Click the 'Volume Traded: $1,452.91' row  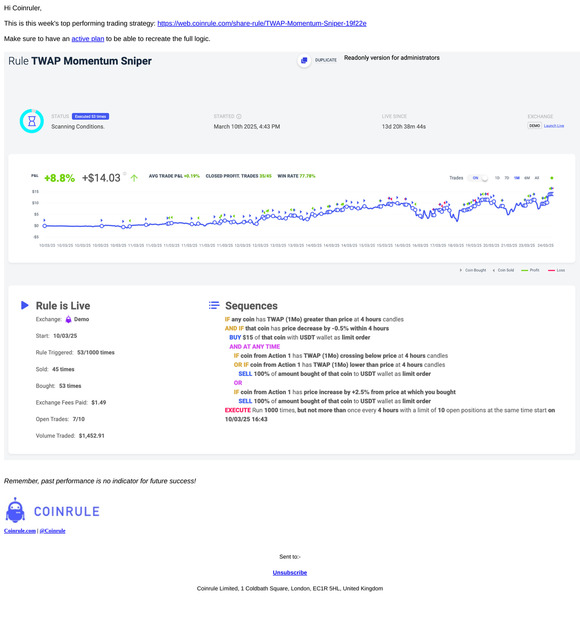click(70, 436)
